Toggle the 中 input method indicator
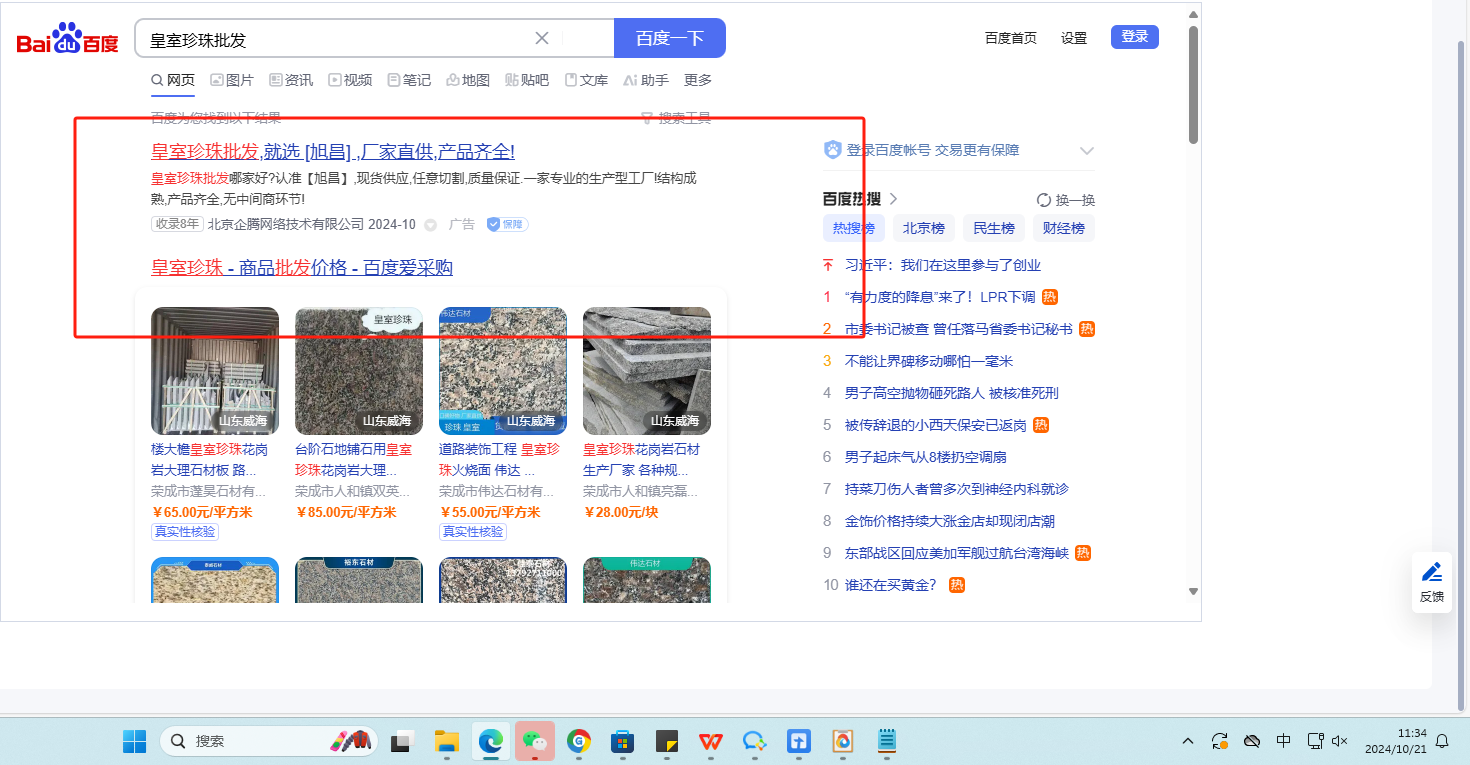The width and height of the screenshot is (1470, 765). coord(1283,741)
